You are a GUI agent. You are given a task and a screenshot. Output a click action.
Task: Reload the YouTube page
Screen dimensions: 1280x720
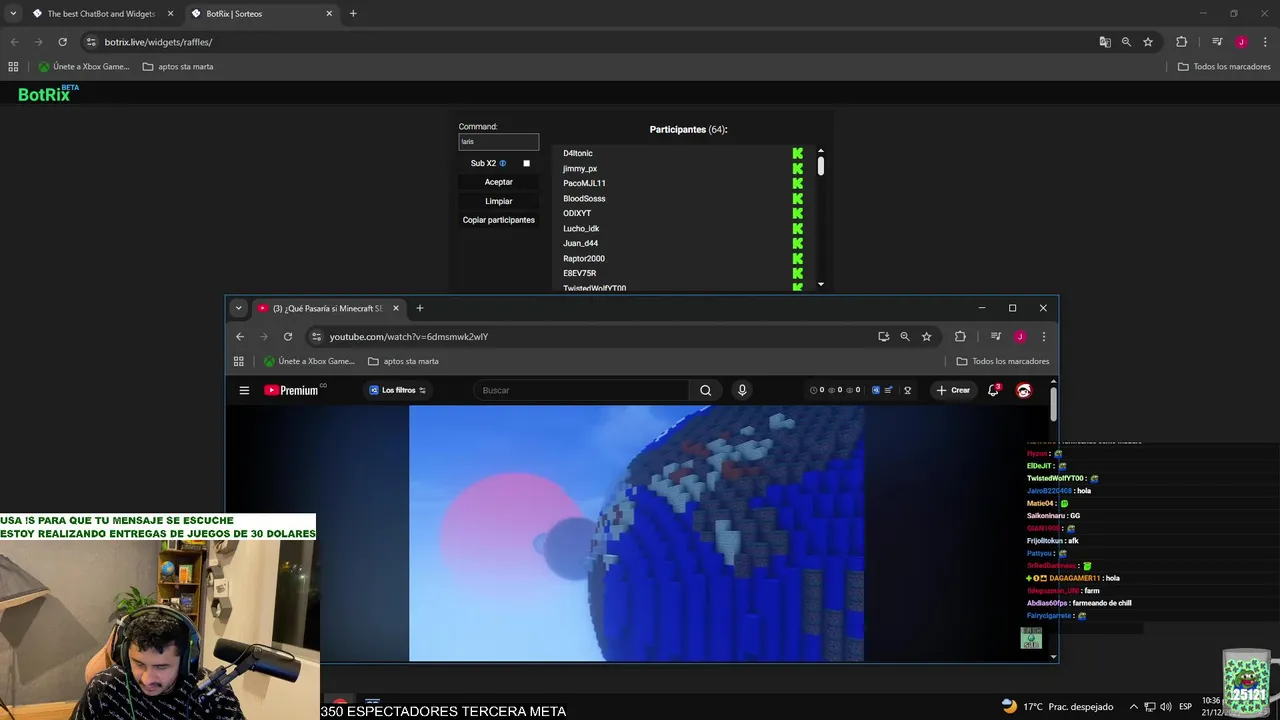(288, 337)
